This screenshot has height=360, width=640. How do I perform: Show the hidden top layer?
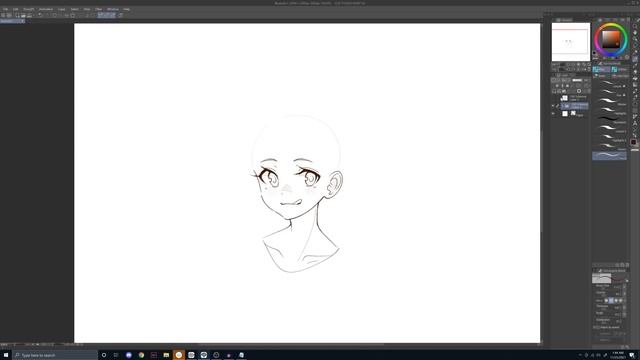point(553,98)
